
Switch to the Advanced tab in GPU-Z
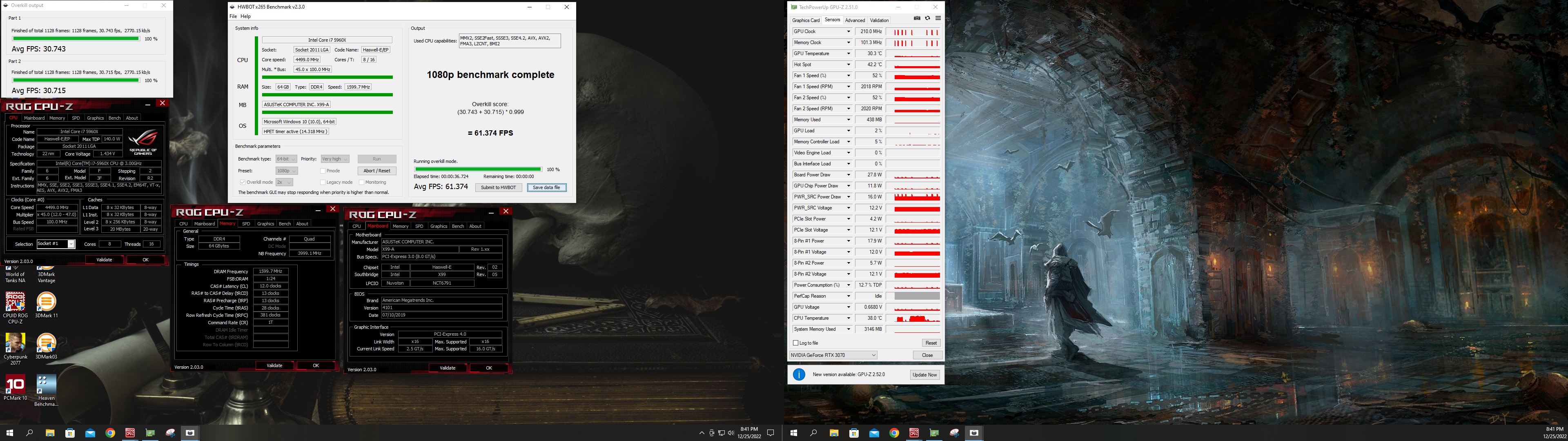coord(855,20)
